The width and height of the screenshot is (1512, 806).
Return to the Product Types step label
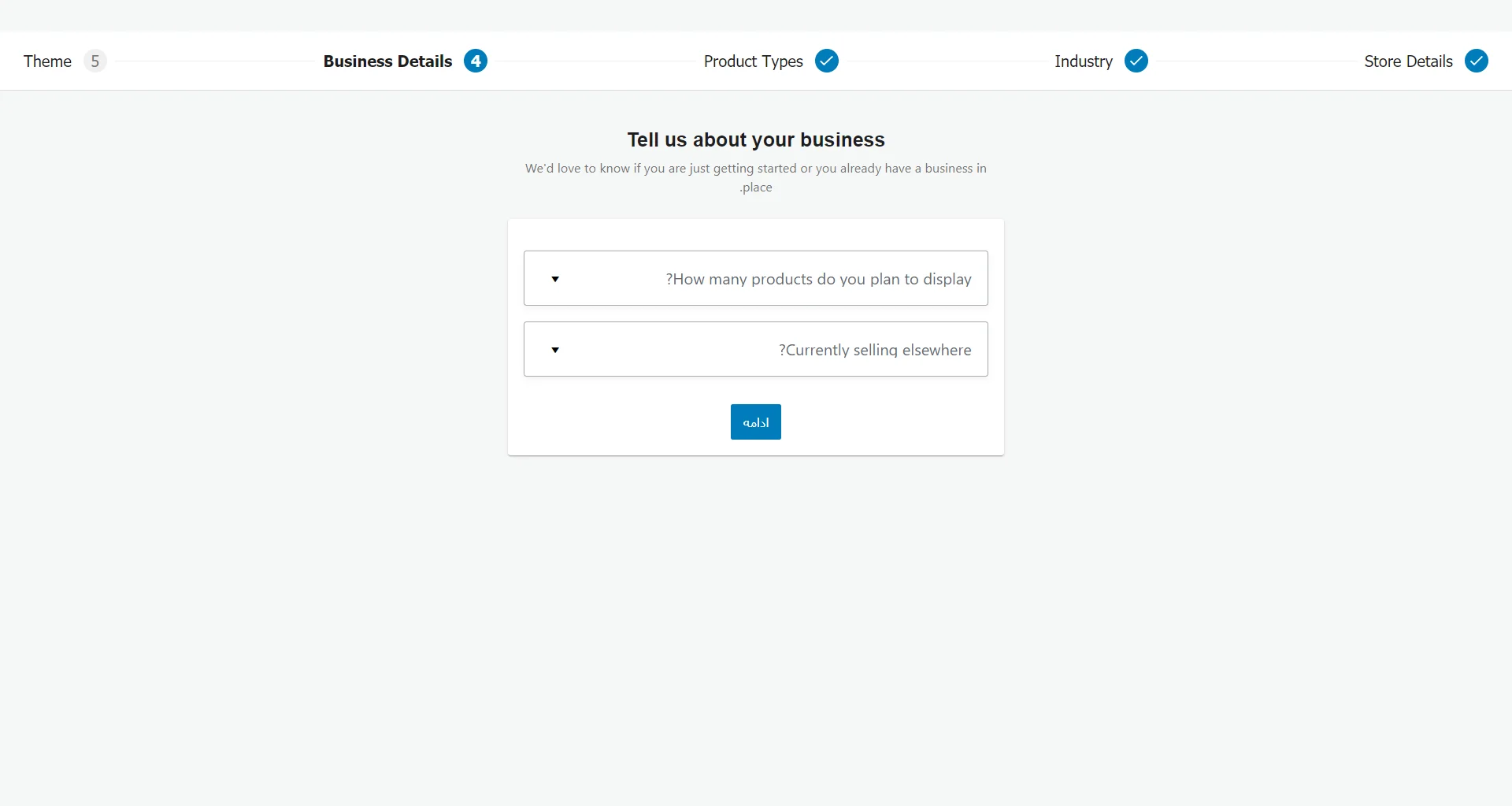tap(753, 61)
